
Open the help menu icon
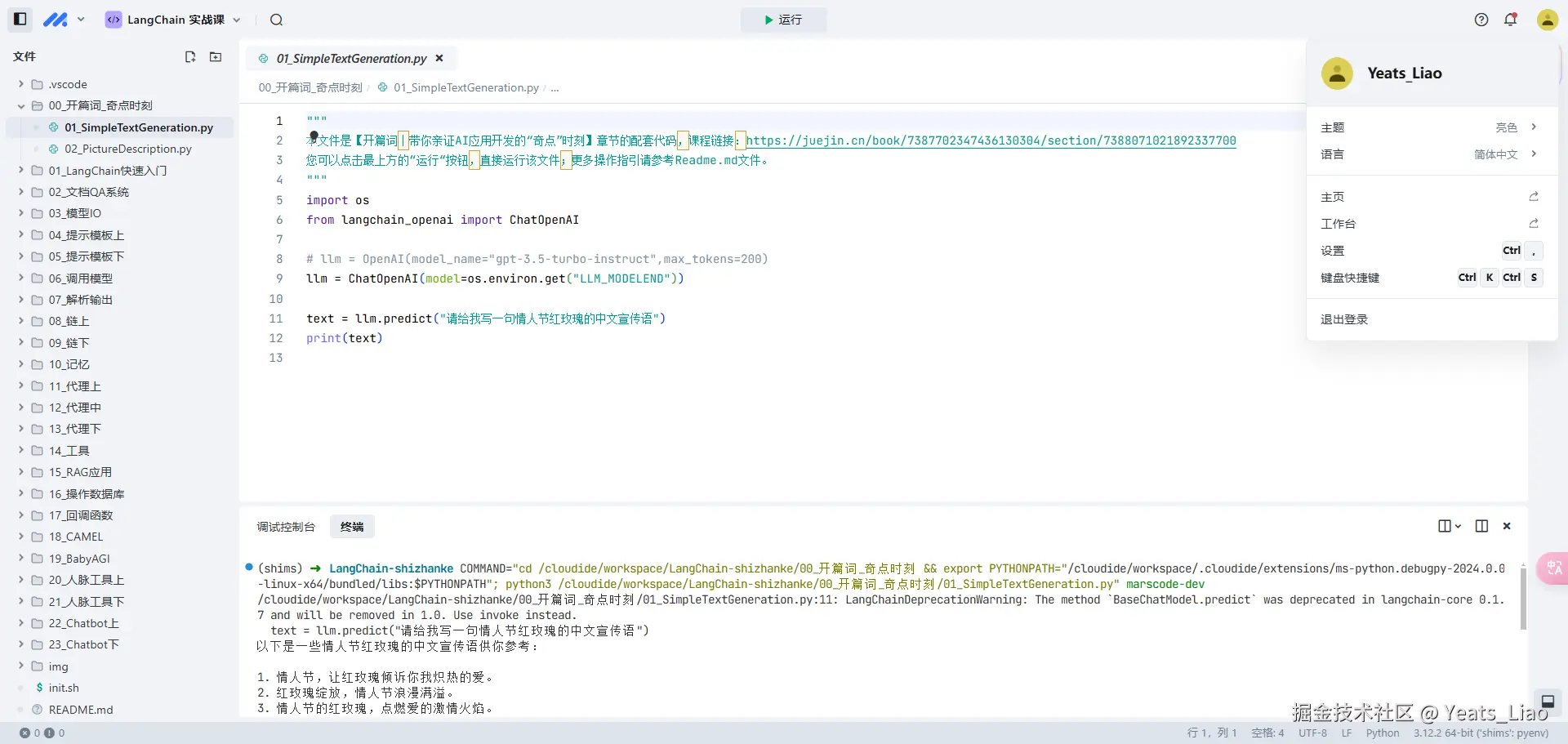pyautogui.click(x=1481, y=19)
